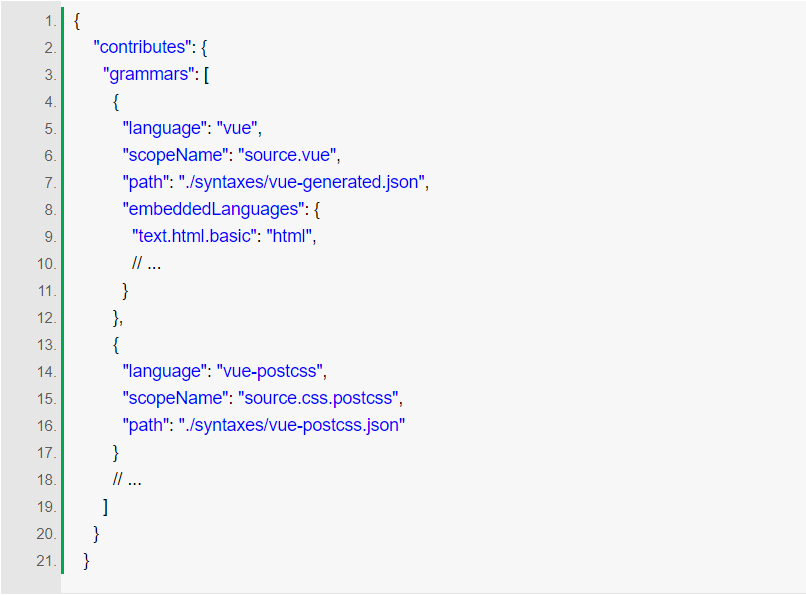Click the comment on line 10
The width and height of the screenshot is (806, 595).
[x=146, y=264]
